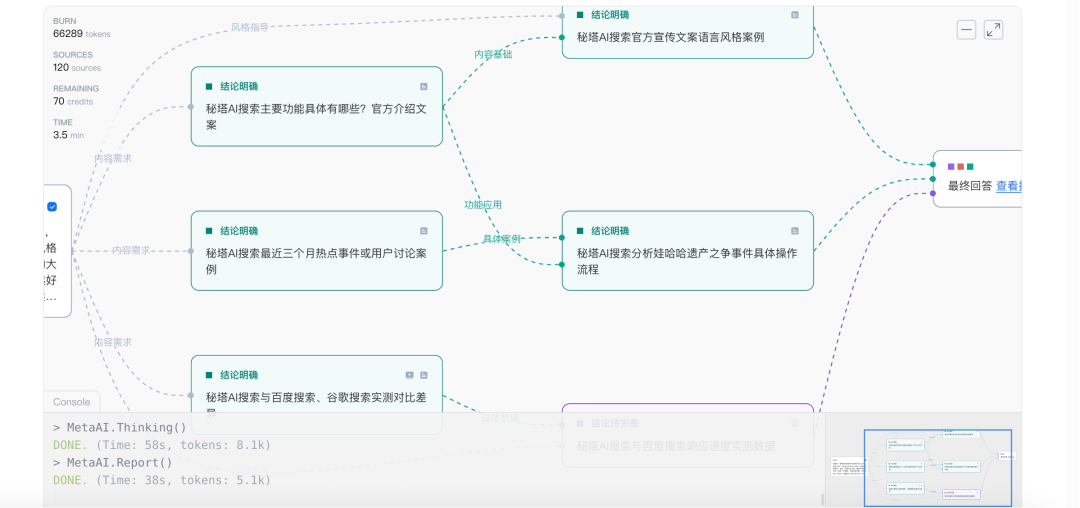Select the 官方宣传文案语言风格案例 node
Viewport: 1080px width, 508px height.
coord(687,32)
